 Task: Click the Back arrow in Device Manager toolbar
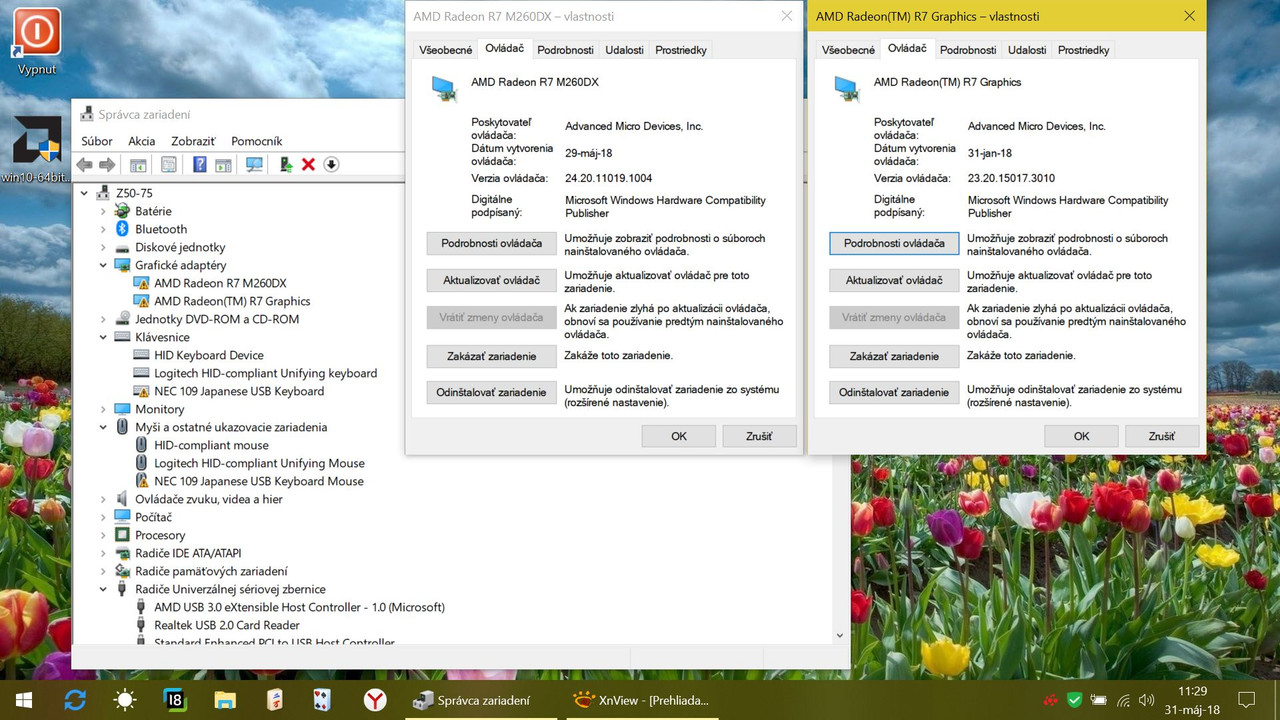click(x=84, y=165)
